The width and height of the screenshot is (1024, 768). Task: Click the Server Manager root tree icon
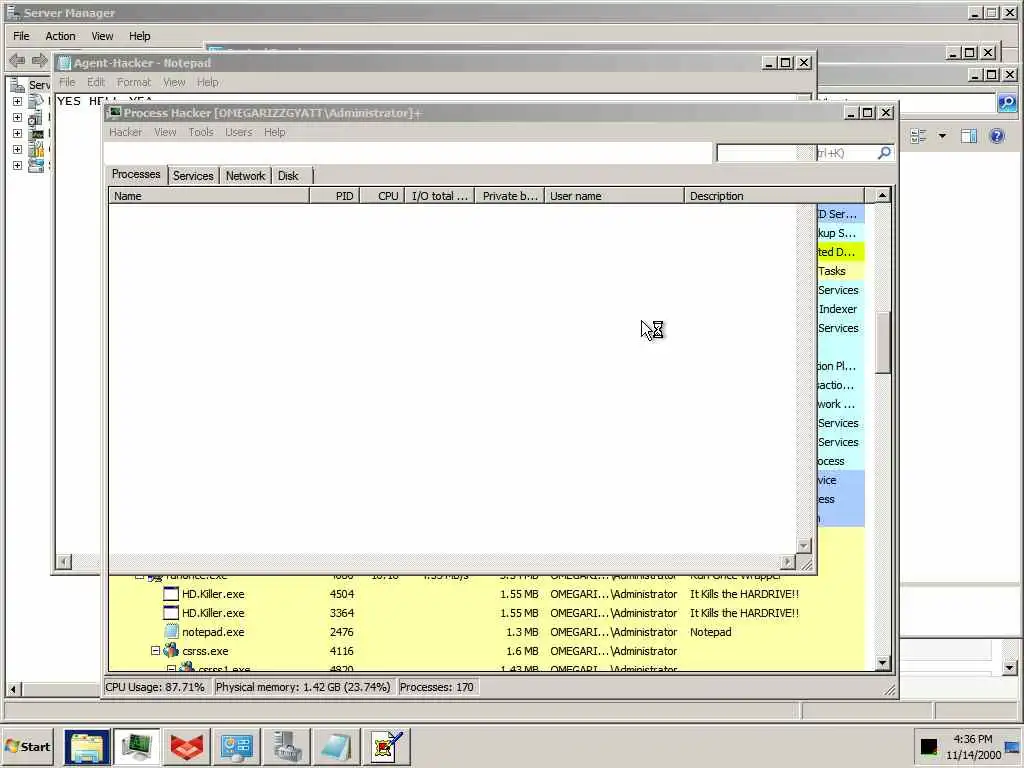(x=18, y=84)
